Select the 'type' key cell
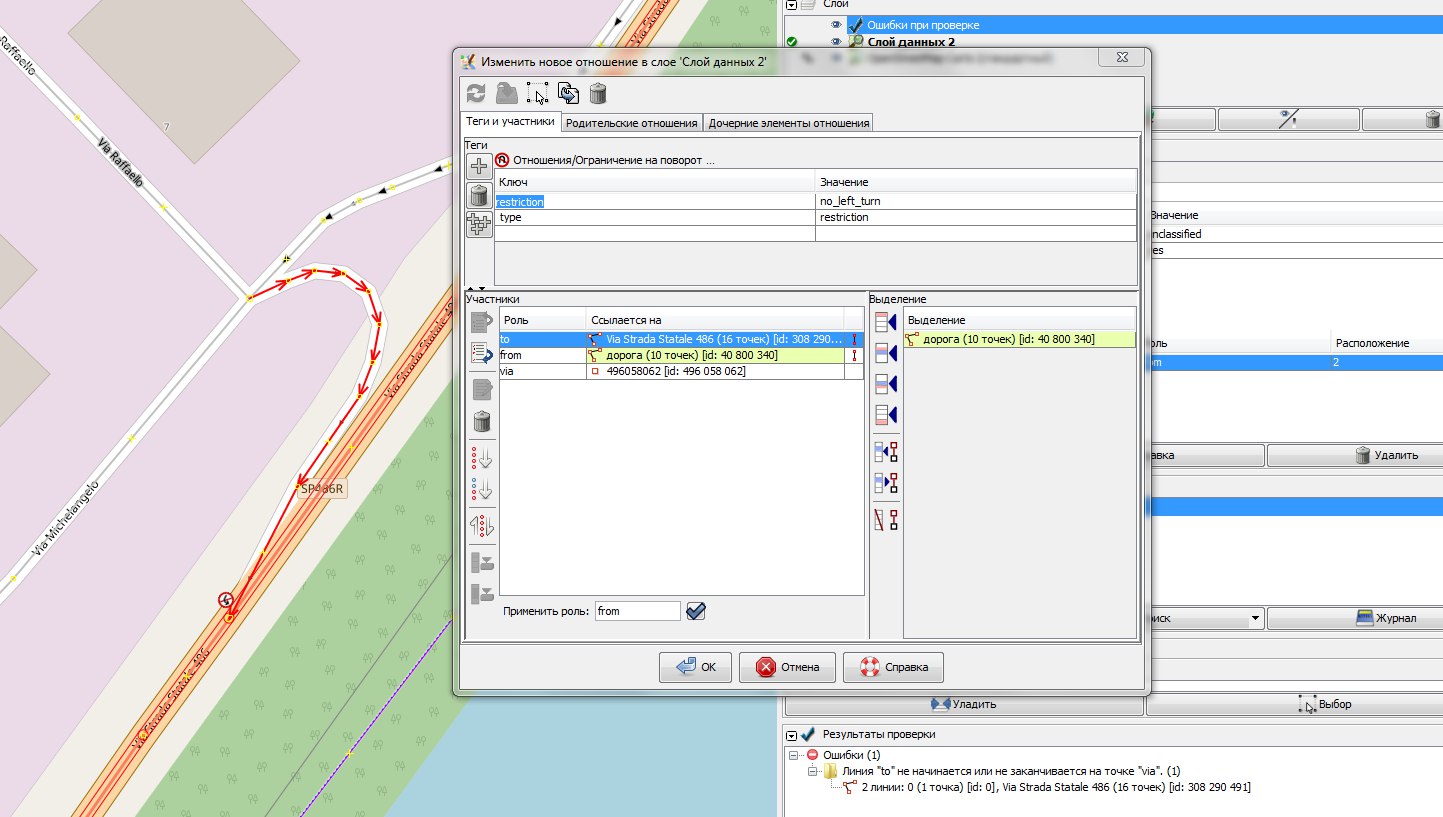This screenshot has height=817, width=1443. [655, 217]
